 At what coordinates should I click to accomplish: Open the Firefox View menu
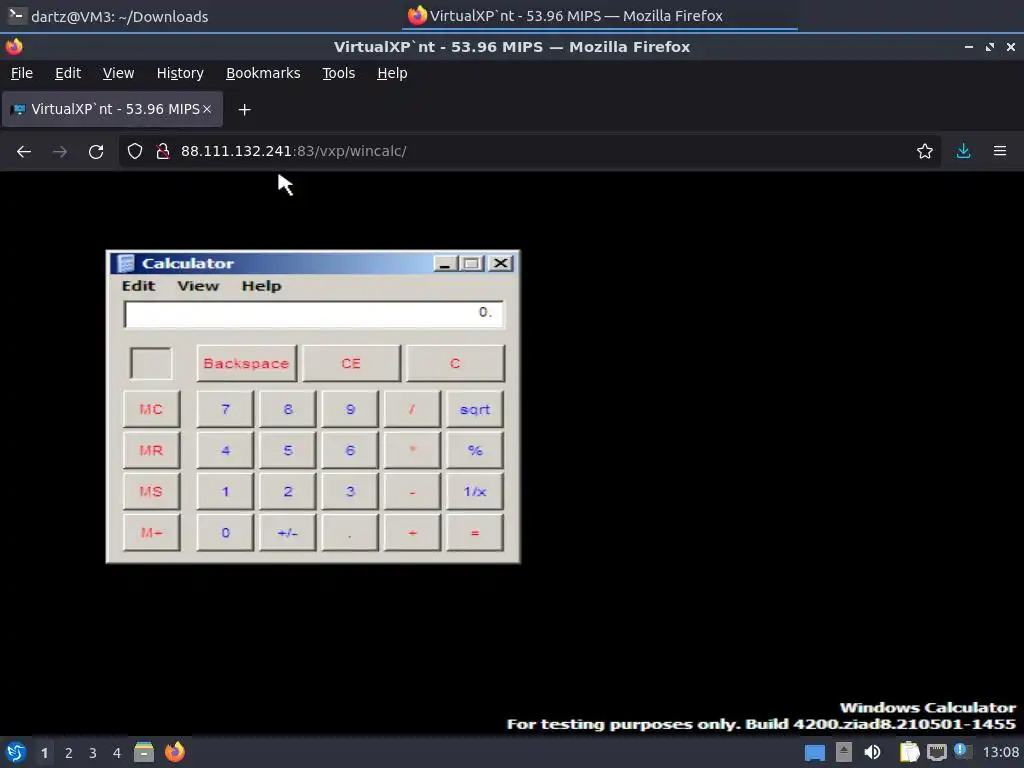(x=118, y=73)
